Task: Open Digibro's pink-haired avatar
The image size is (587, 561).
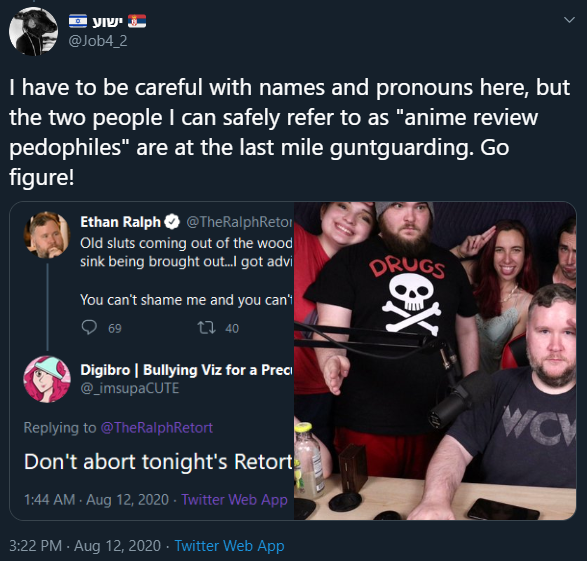Action: click(x=47, y=379)
